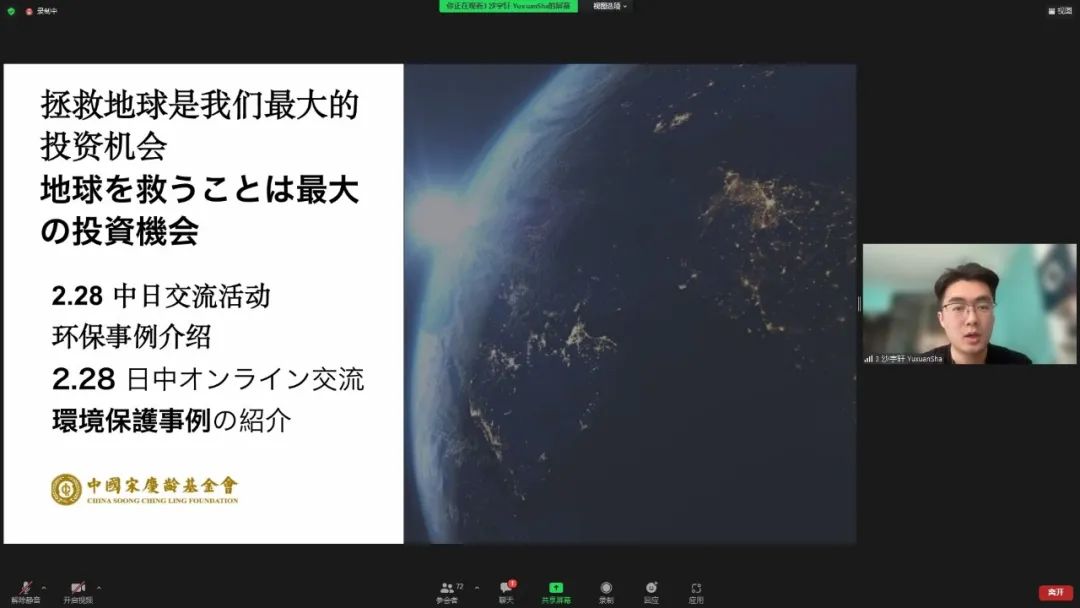
Task: Expand audio options arrow beside microphone
Action: pyautogui.click(x=43, y=587)
